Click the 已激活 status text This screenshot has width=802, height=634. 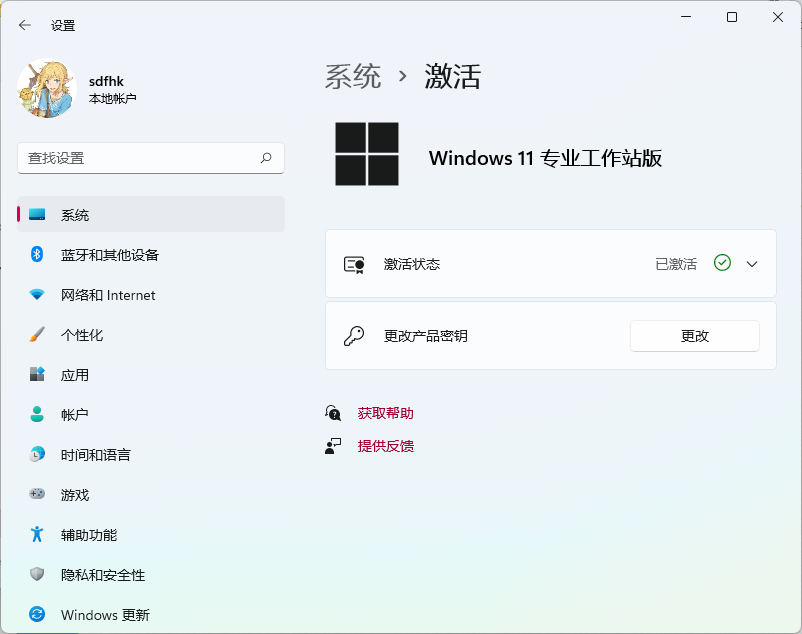tap(676, 264)
